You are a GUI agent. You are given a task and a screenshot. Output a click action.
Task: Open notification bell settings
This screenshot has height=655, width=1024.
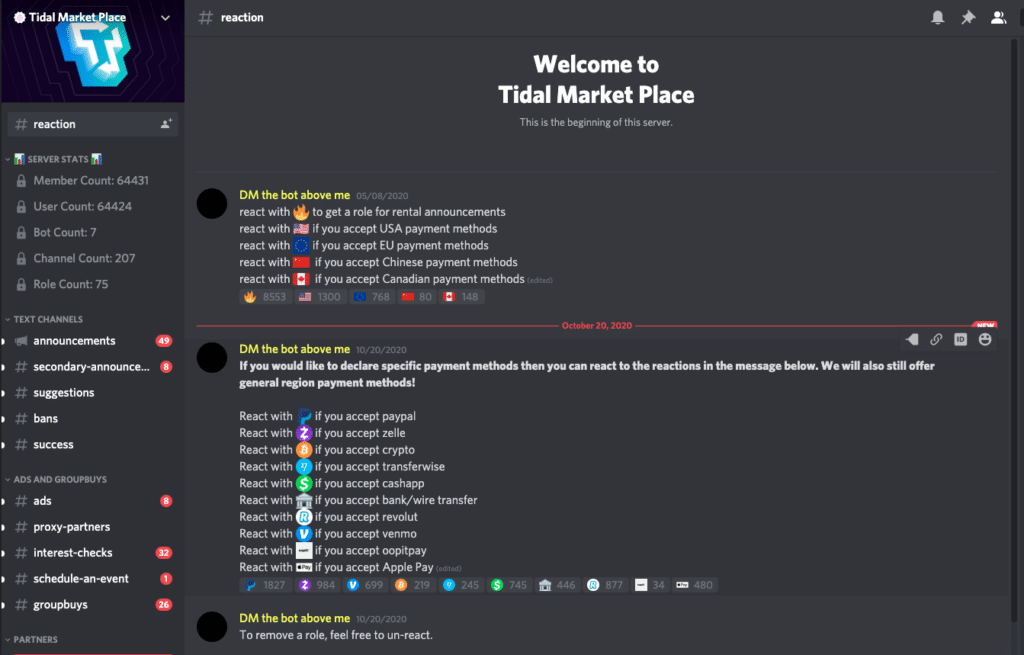[x=937, y=18]
